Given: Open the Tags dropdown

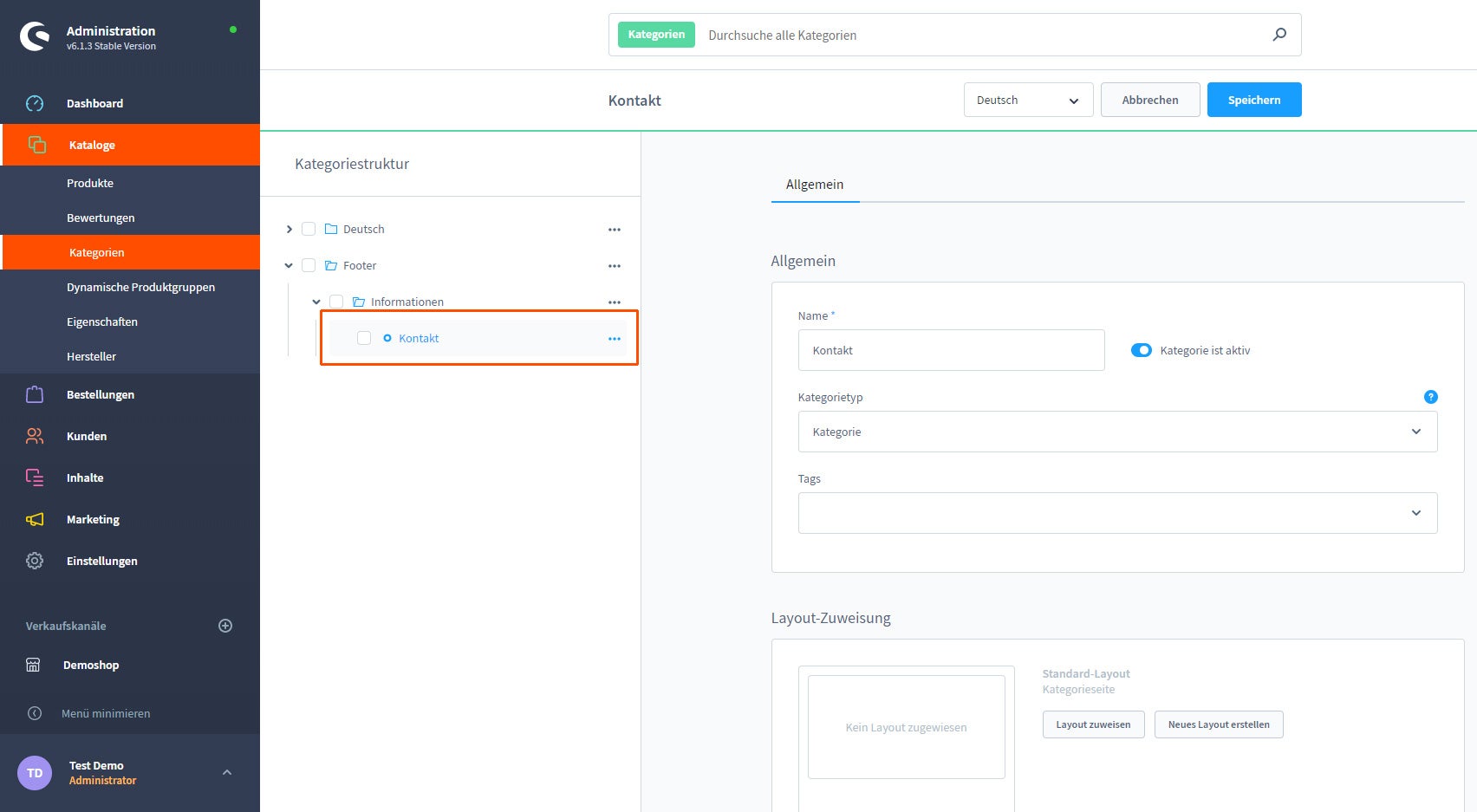Looking at the screenshot, I should pyautogui.click(x=1117, y=513).
